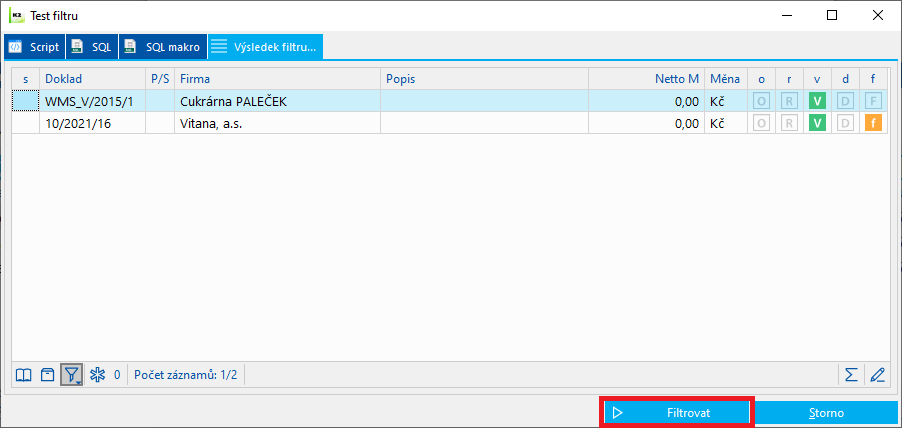
Task: Click the container icon in status bar
Action: pos(48,376)
